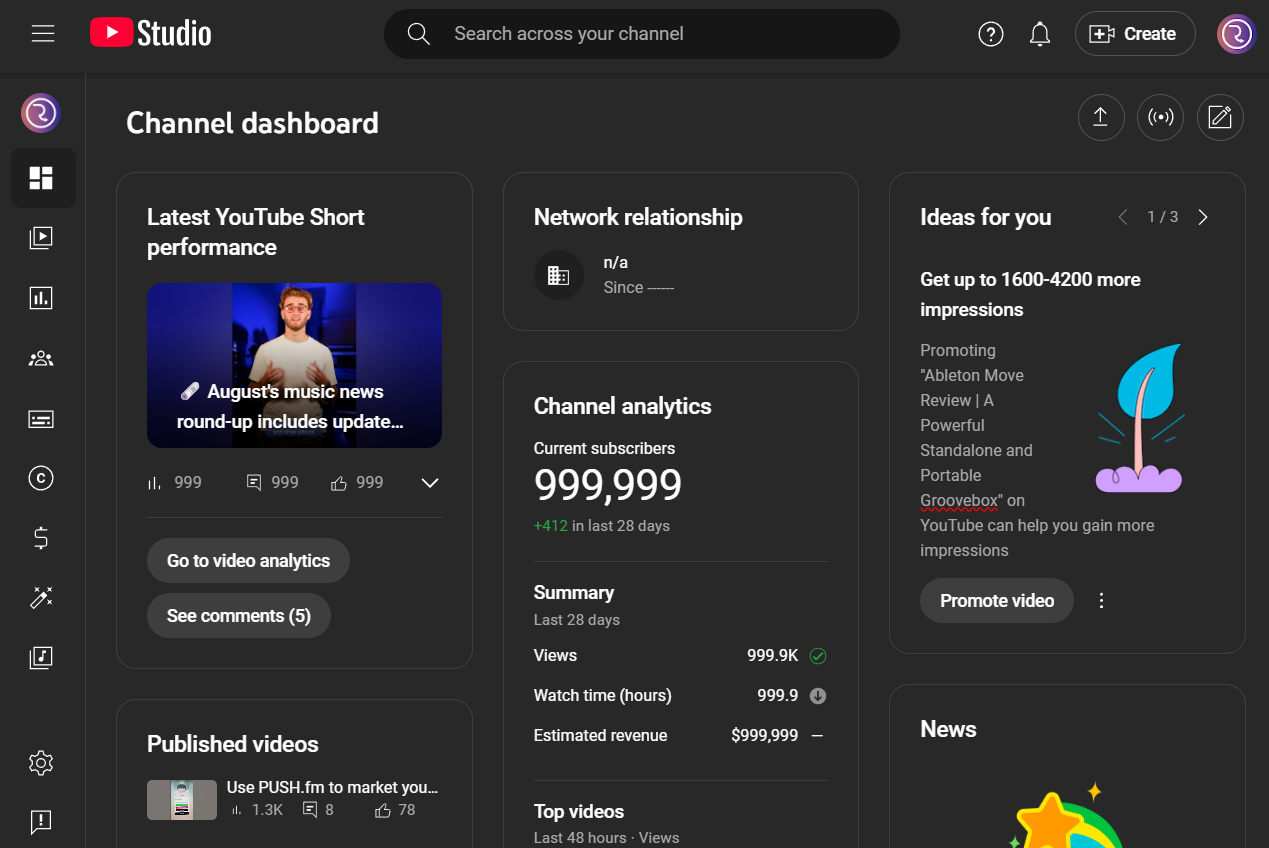1269x848 pixels.
Task: Open notifications bell
Action: coord(1040,34)
